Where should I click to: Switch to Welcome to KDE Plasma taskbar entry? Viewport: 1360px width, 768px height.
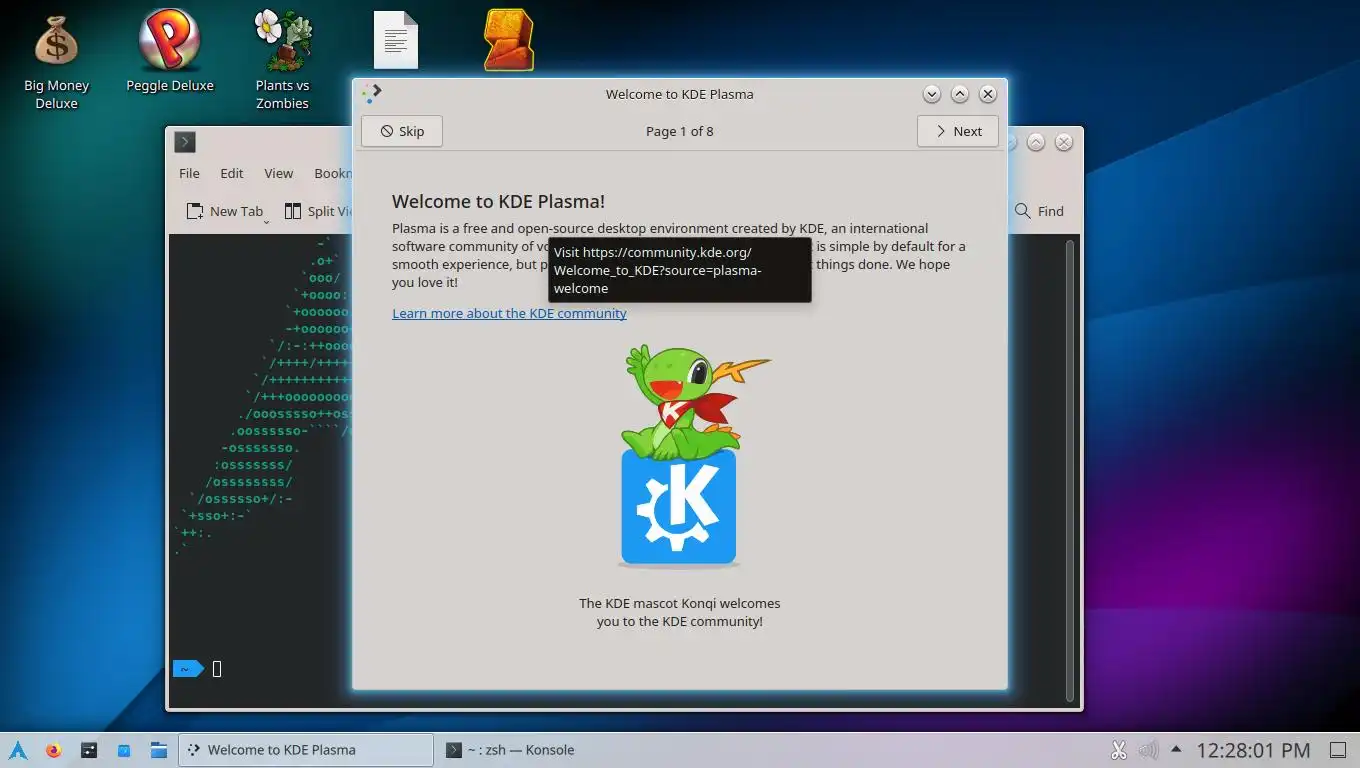(x=306, y=749)
